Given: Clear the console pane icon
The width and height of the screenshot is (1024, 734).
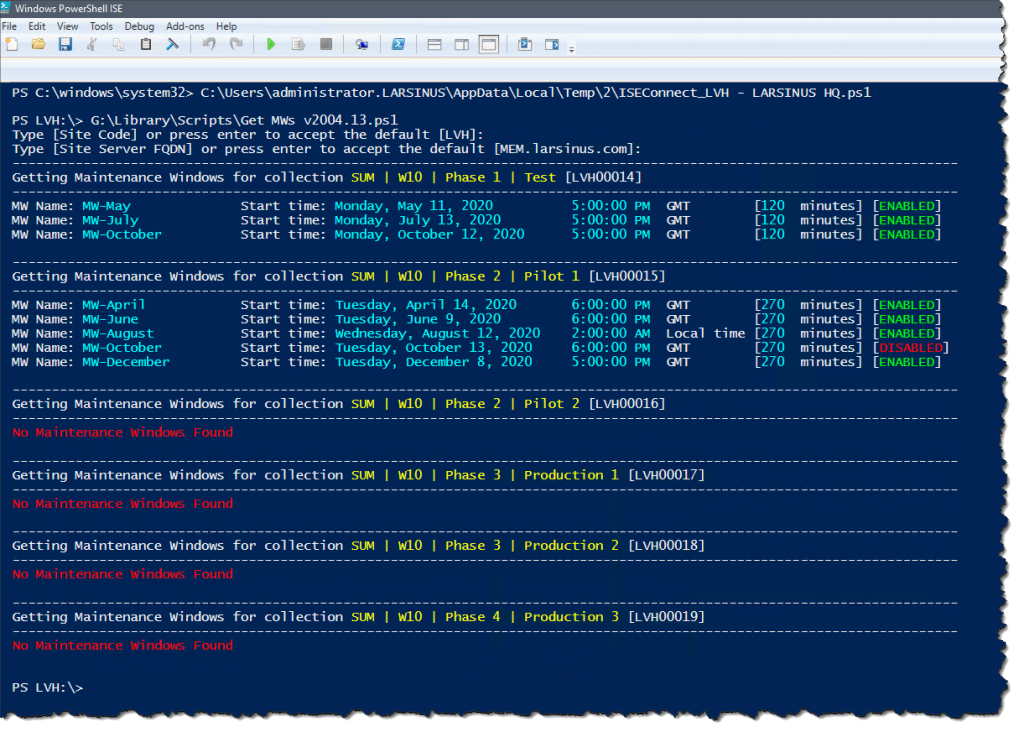Looking at the screenshot, I should pyautogui.click(x=172, y=44).
